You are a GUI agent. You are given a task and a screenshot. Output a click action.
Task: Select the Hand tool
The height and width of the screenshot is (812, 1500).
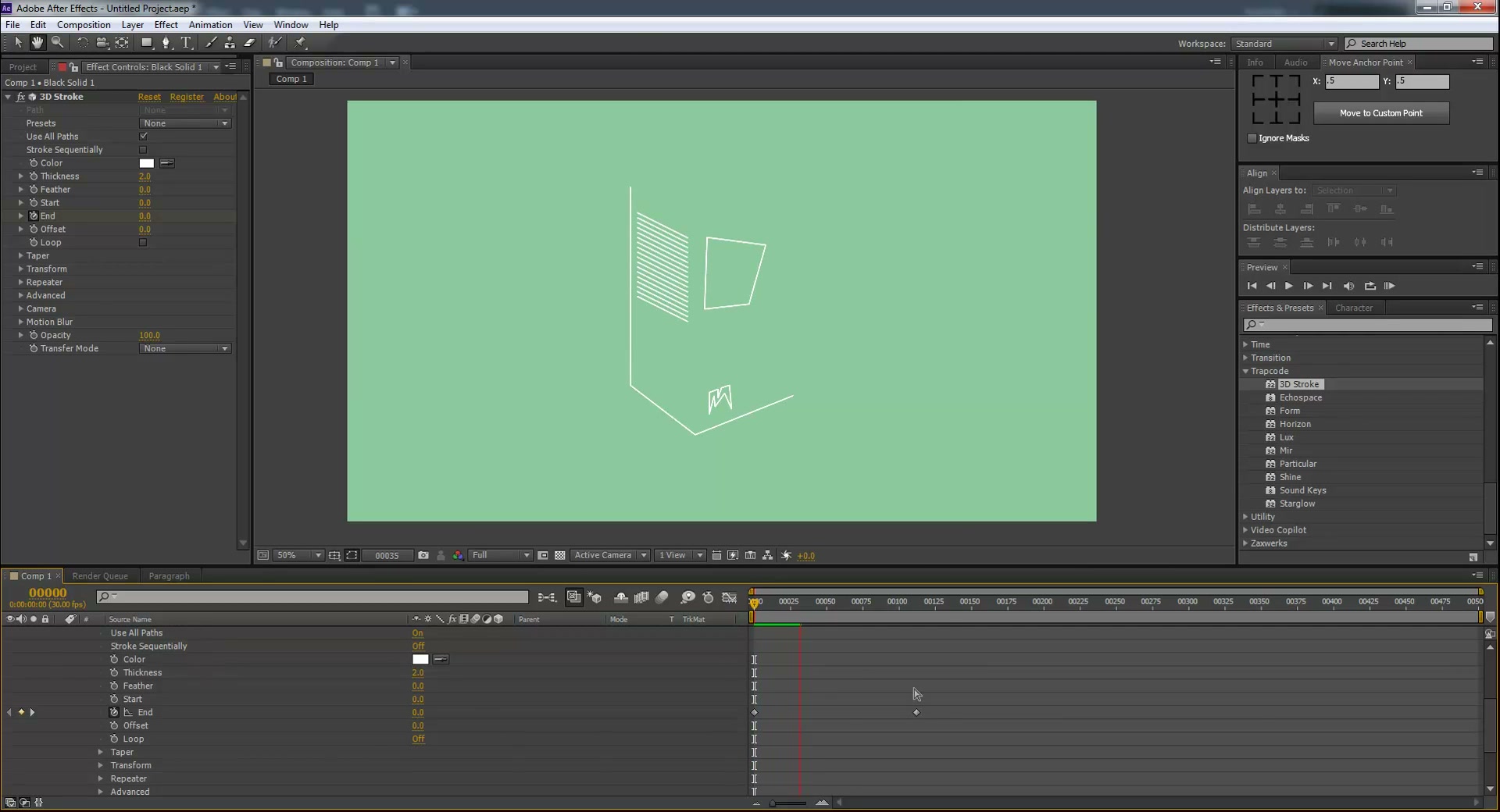coord(37,43)
